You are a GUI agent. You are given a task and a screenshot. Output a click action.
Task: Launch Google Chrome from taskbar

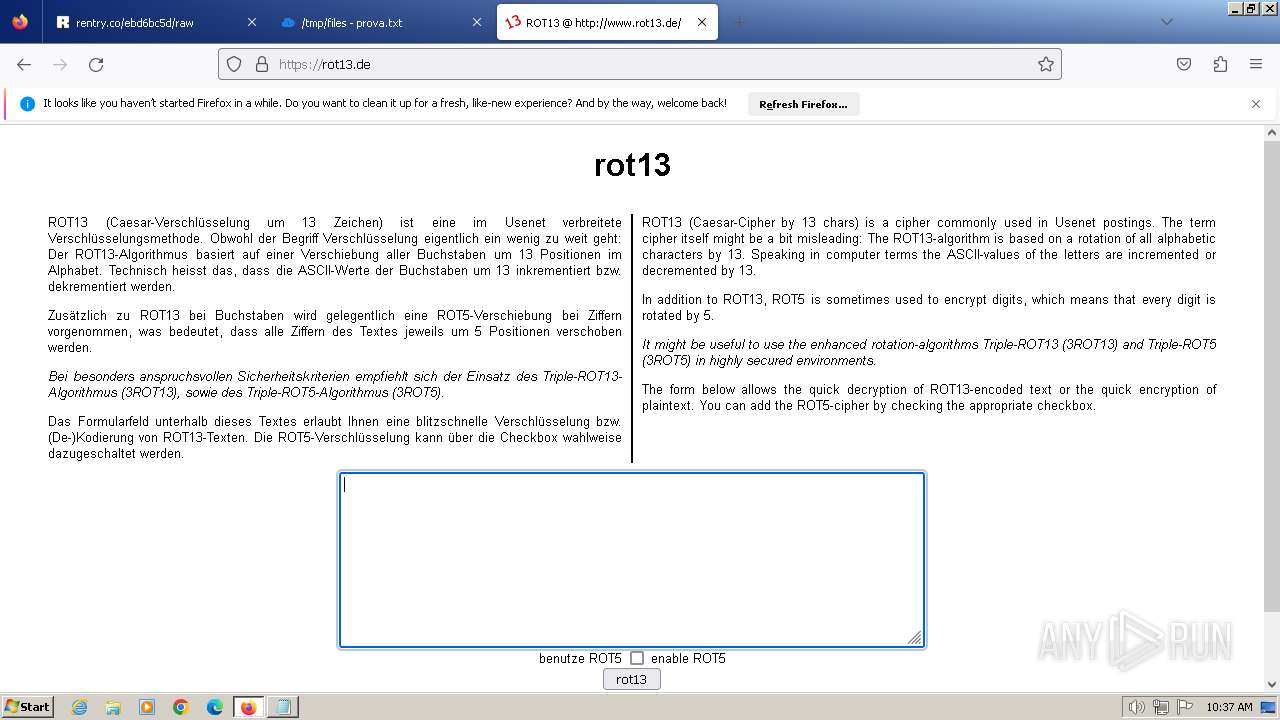coord(181,707)
